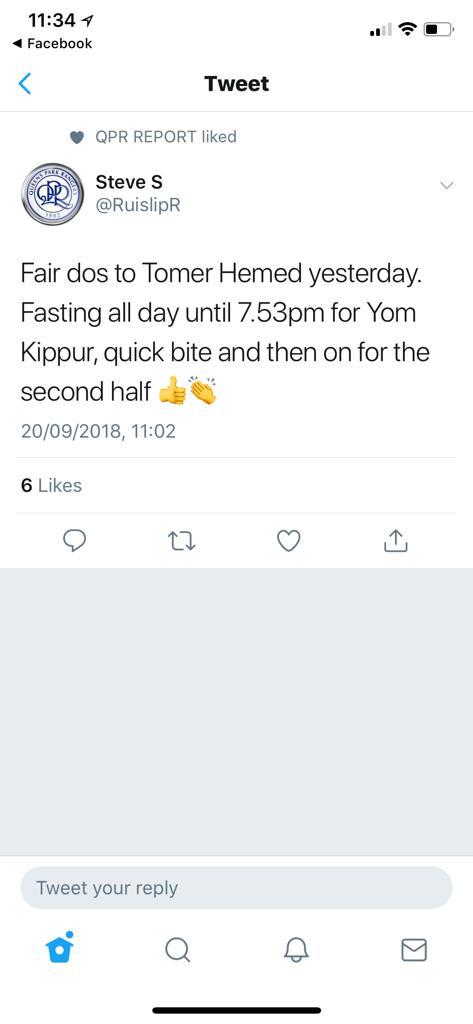Tap the @RuislipR handle
This screenshot has width=473, height=1024.
tap(138, 206)
